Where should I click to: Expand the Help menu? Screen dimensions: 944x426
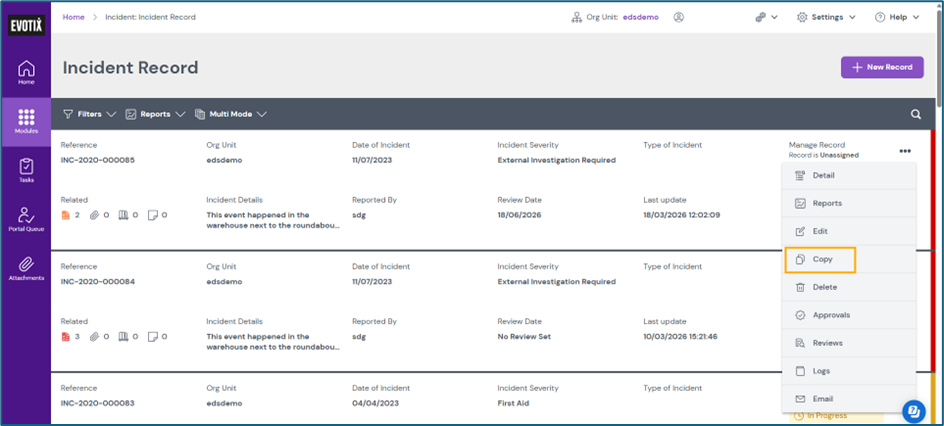click(x=896, y=17)
